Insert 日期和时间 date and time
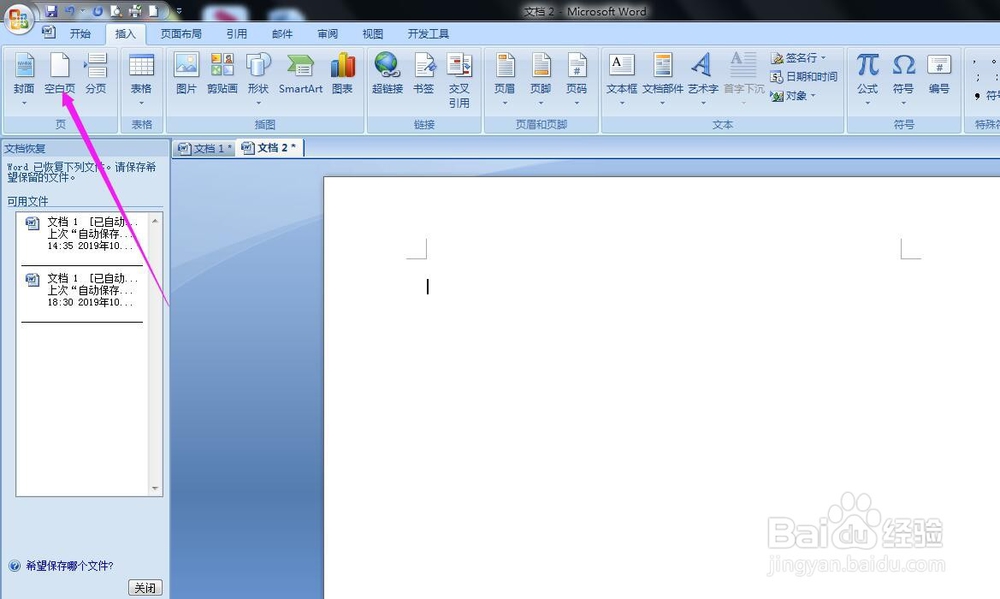1000x599 pixels. coord(804,77)
